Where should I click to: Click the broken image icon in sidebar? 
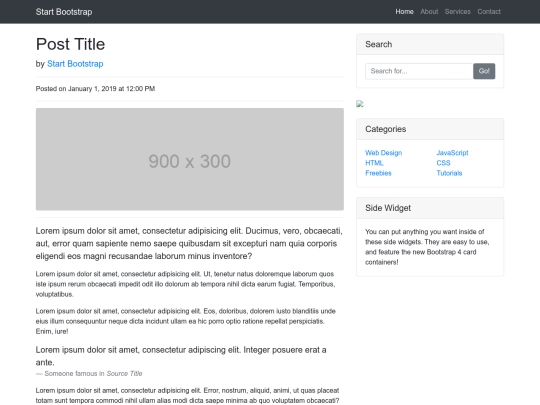(360, 104)
